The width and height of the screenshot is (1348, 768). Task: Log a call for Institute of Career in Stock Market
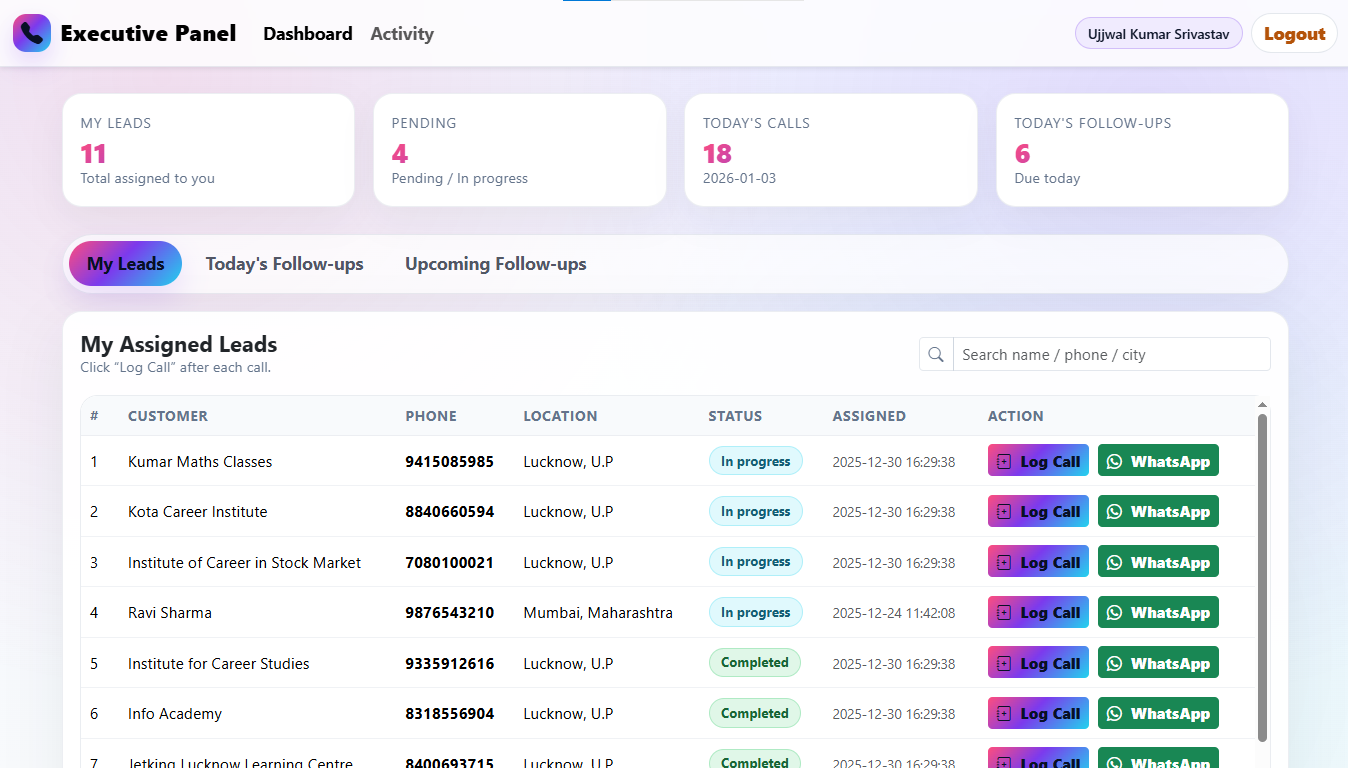(1038, 561)
